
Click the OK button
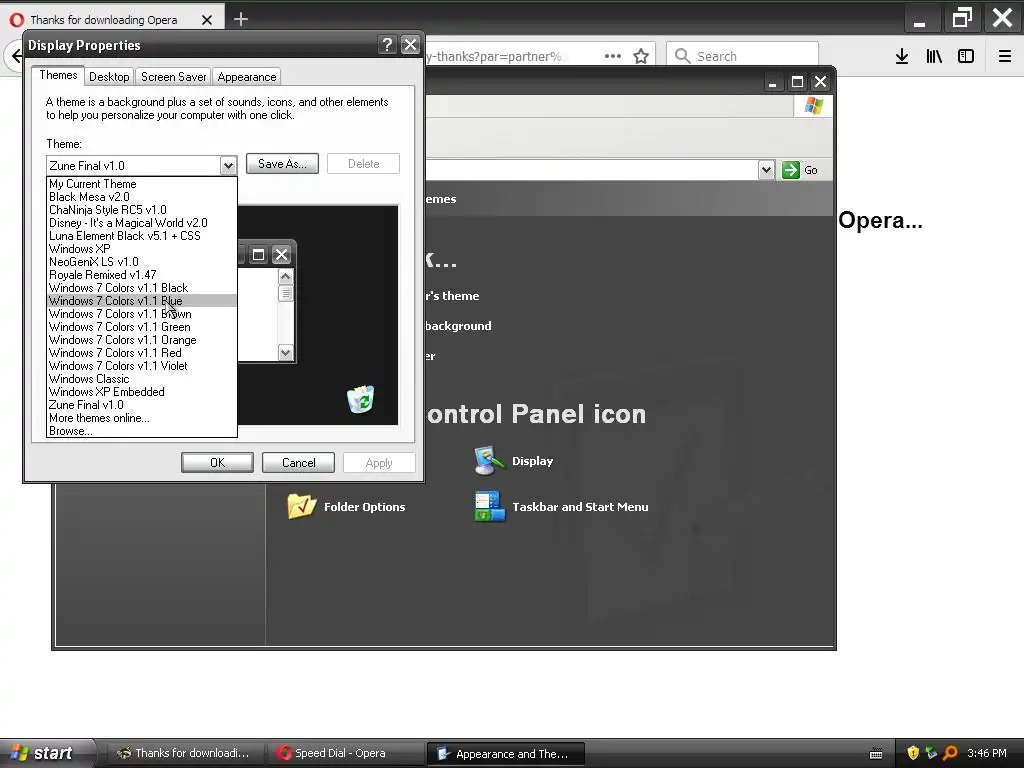(217, 462)
